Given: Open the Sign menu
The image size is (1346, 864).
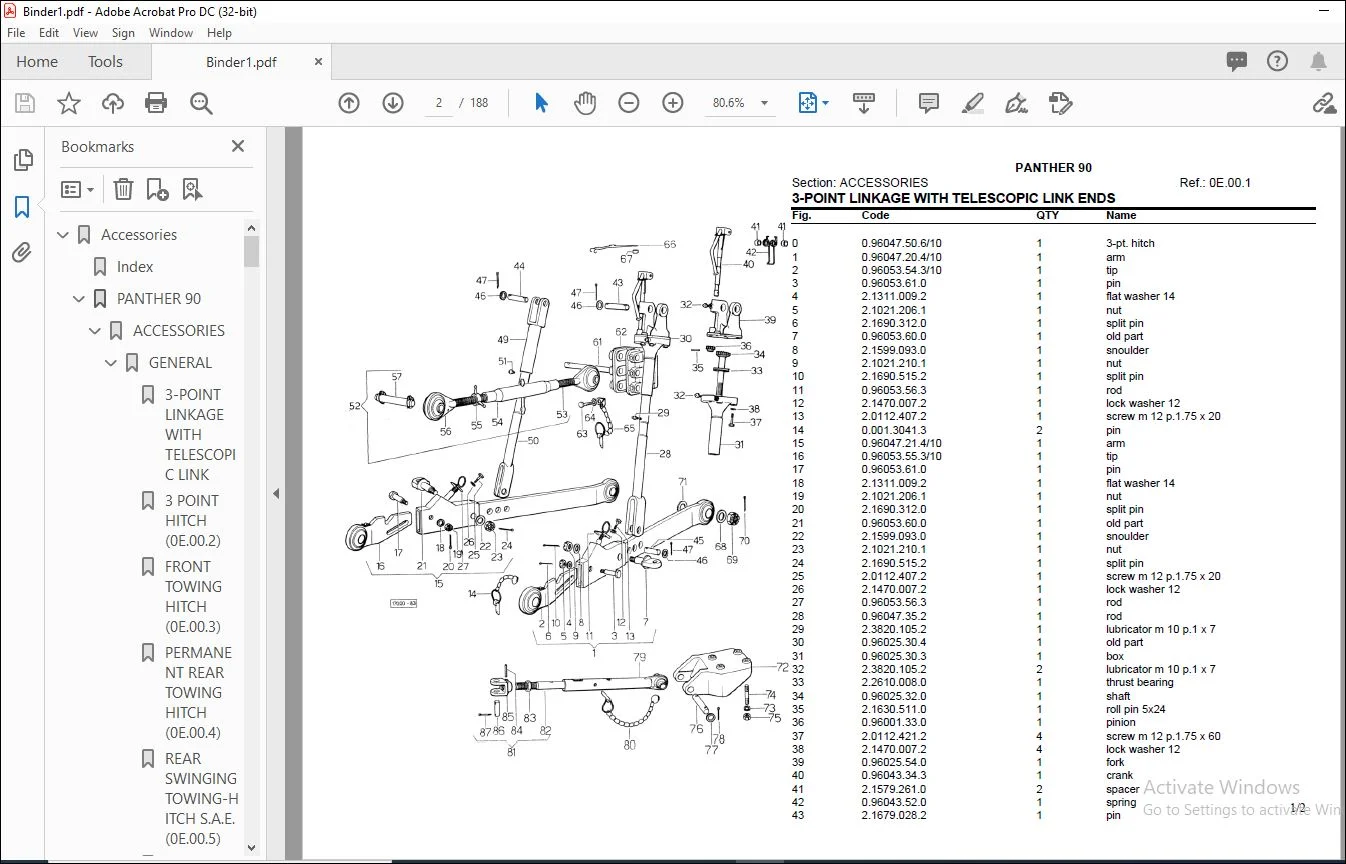Looking at the screenshot, I should [x=123, y=33].
